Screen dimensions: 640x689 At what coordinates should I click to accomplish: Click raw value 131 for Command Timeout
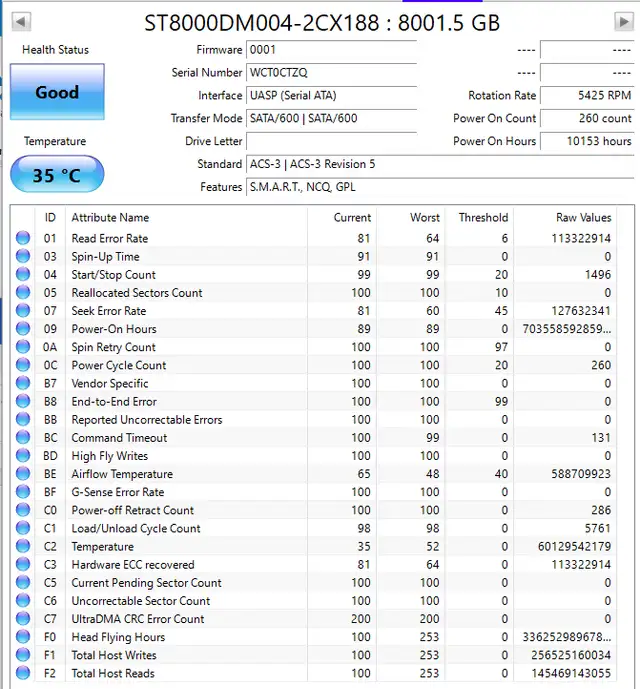(601, 438)
